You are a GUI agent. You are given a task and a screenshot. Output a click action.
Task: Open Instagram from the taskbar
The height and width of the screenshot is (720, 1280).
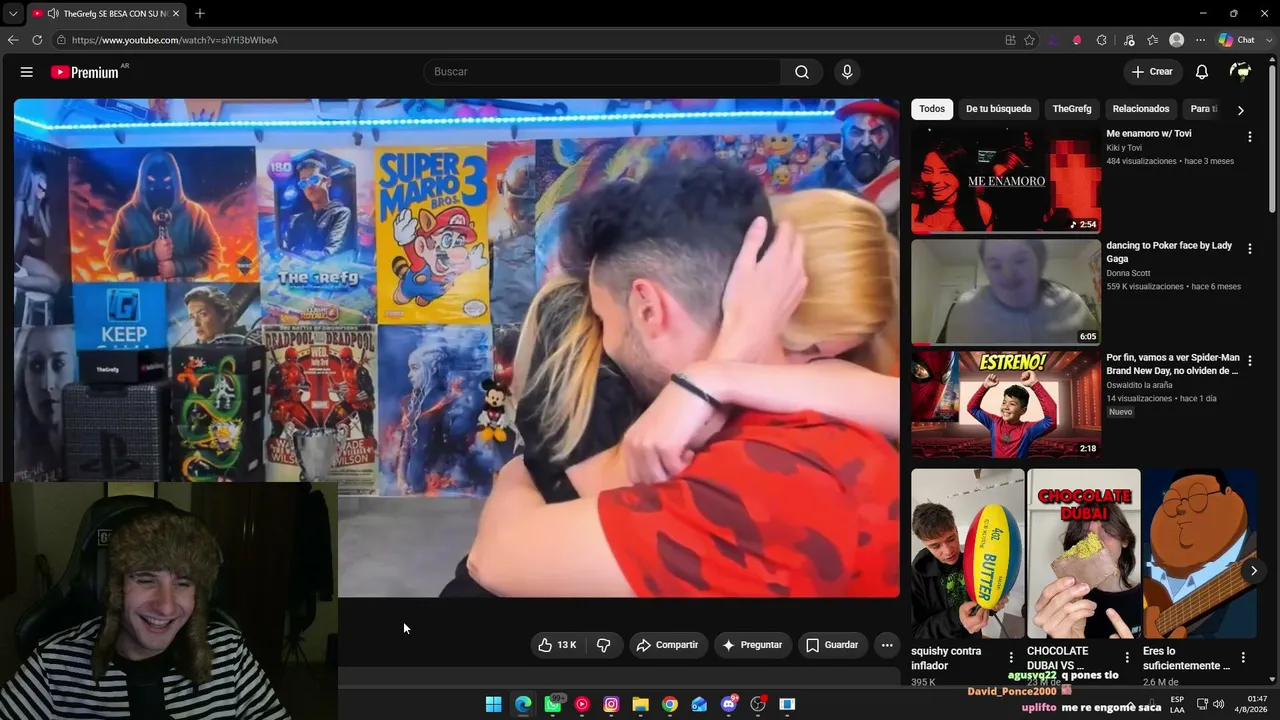611,704
